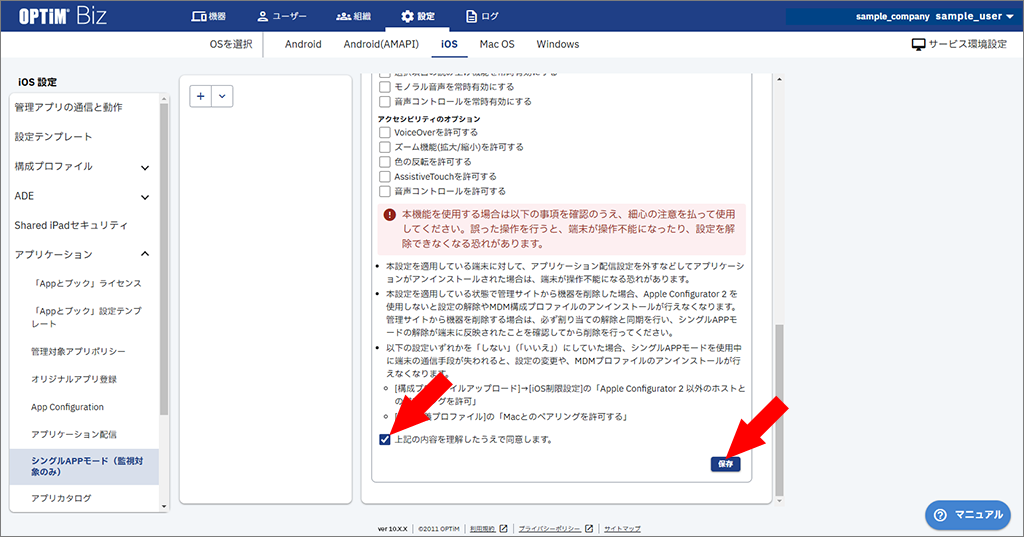Open the ユーザー users menu
This screenshot has height=537, width=1024.
tap(281, 16)
